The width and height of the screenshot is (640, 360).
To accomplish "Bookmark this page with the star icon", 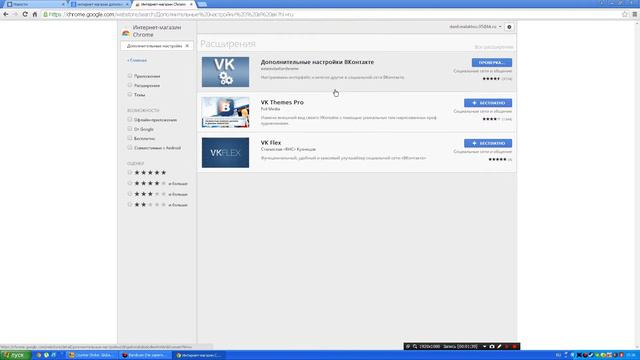I will point(625,14).
